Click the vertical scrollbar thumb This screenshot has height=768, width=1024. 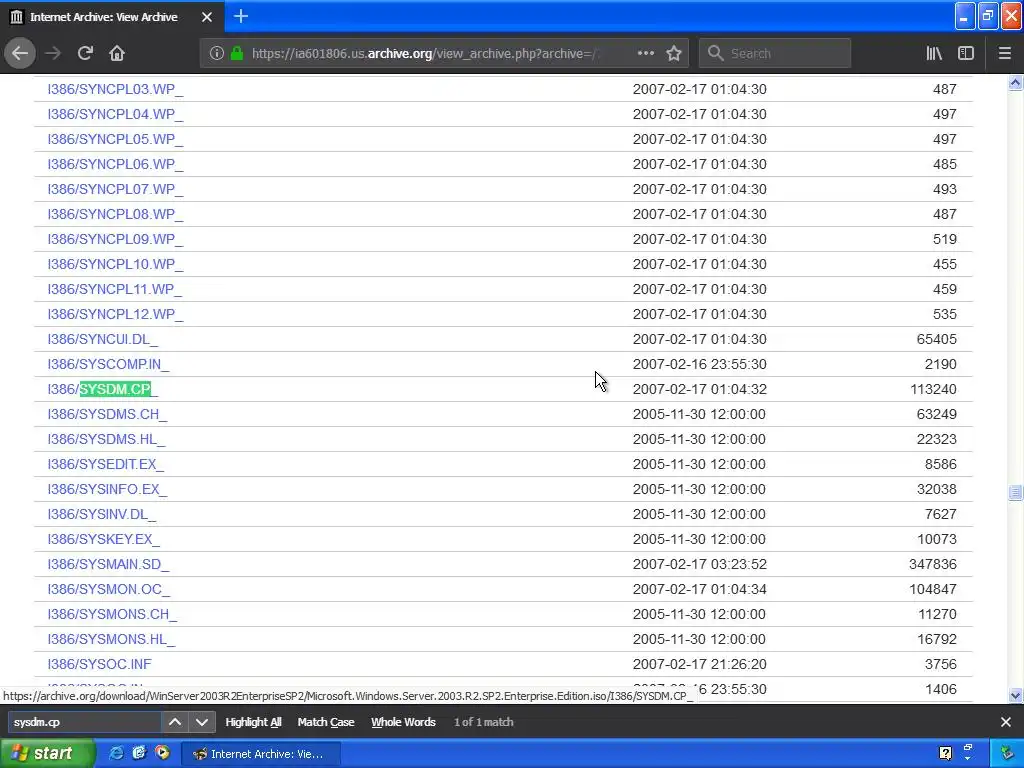coord(1016,492)
